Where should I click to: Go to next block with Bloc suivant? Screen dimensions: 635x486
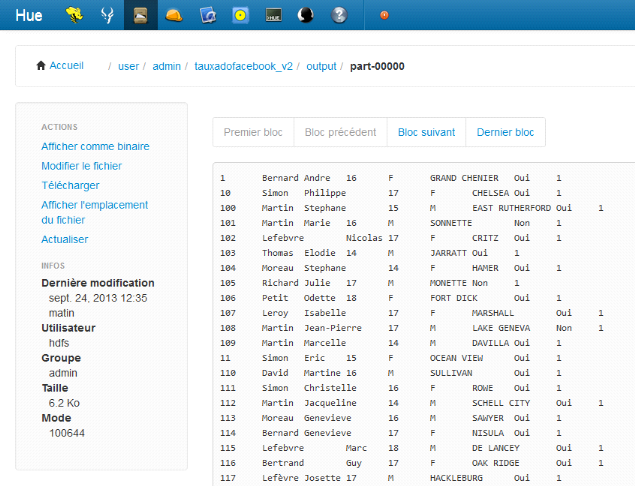[426, 132]
